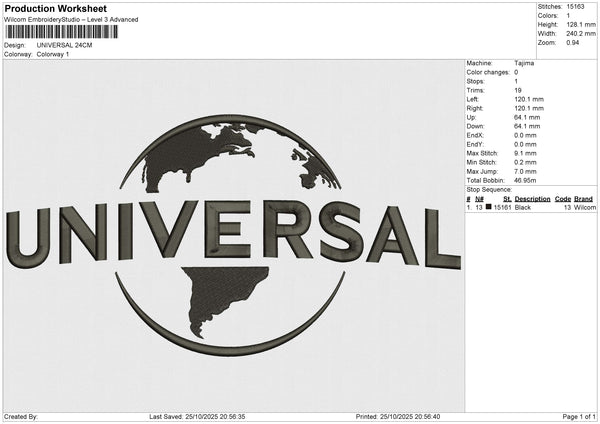Select max jump value '7.0 mm'

[x=525, y=171]
